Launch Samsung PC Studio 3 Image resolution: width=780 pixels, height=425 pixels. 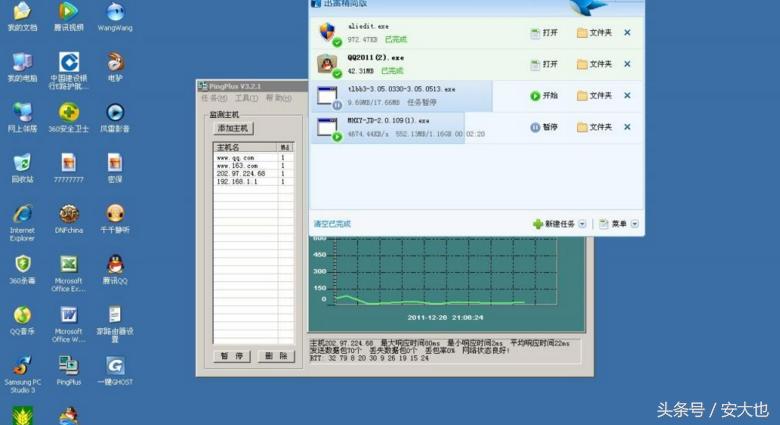(22, 374)
